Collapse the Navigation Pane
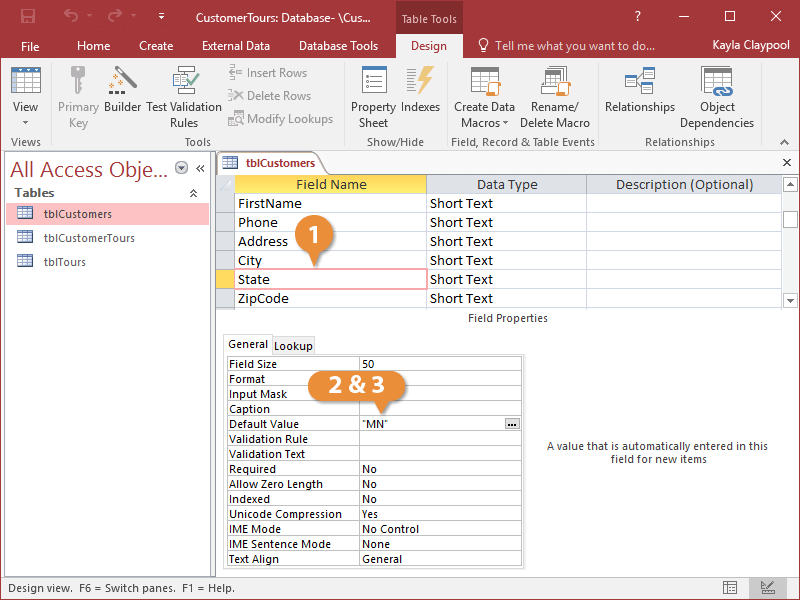This screenshot has height=600, width=800. (201, 168)
